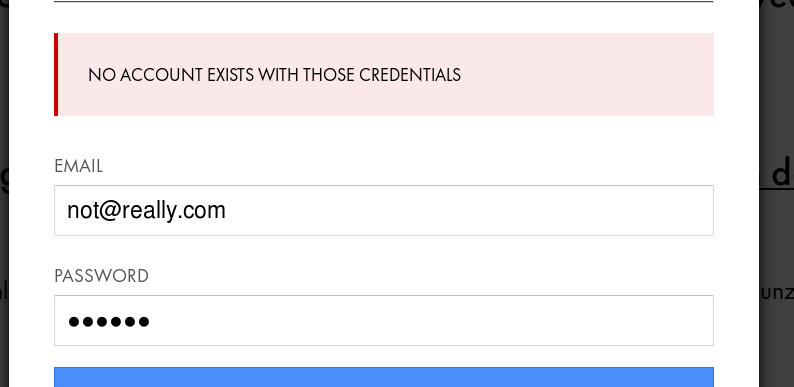
Task: Click white modal area between email and password
Action: pyautogui.click(x=384, y=251)
